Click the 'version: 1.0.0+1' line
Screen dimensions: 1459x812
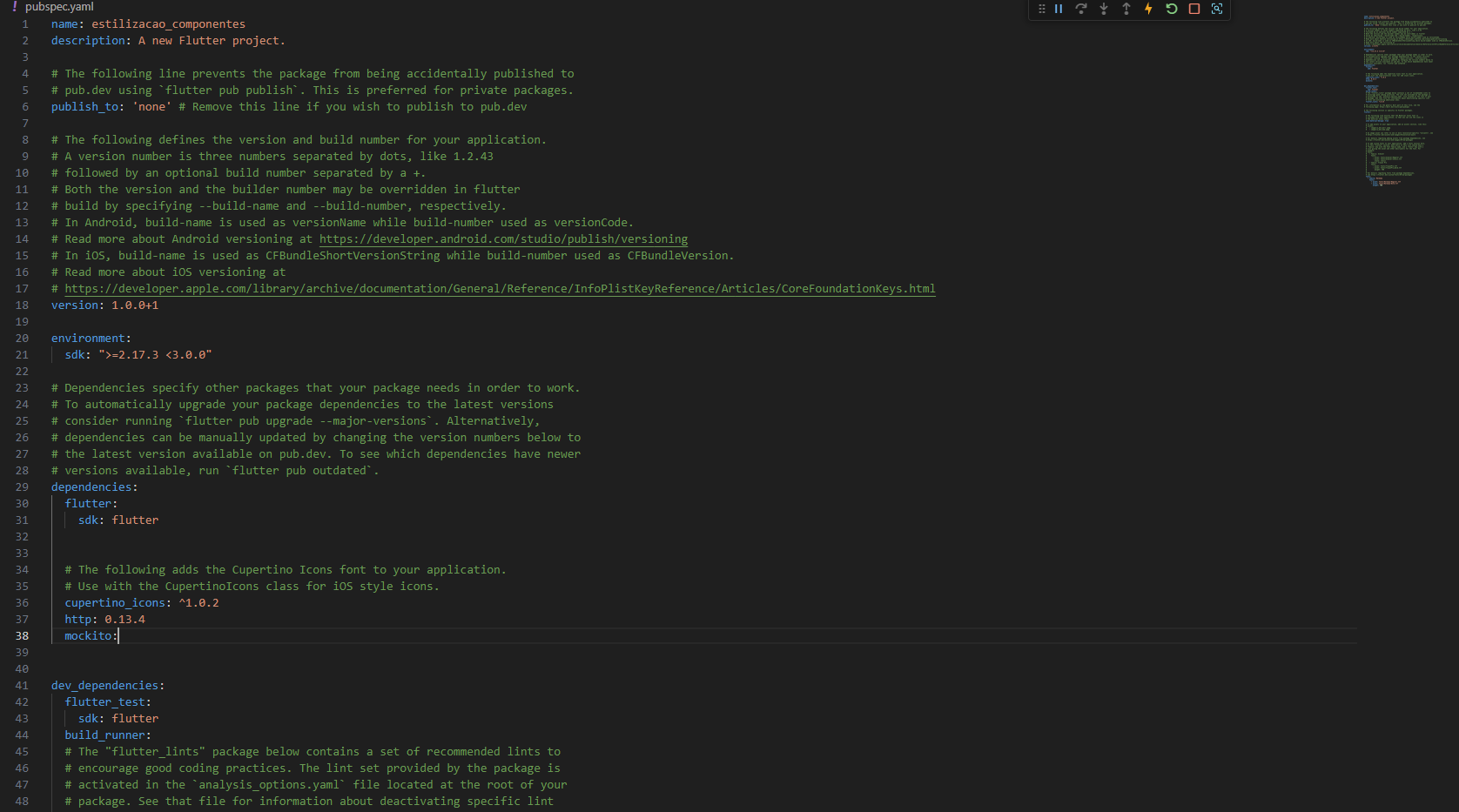(104, 305)
